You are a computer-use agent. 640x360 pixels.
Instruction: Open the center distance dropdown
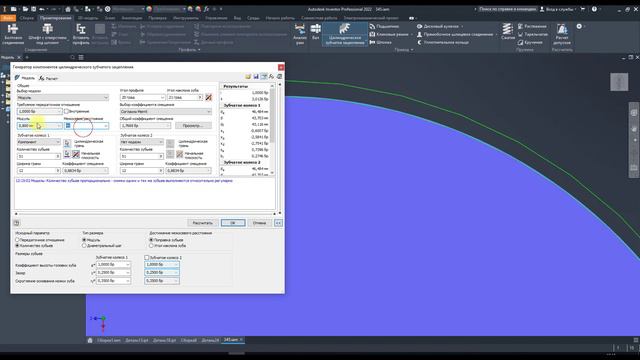click(x=106, y=126)
